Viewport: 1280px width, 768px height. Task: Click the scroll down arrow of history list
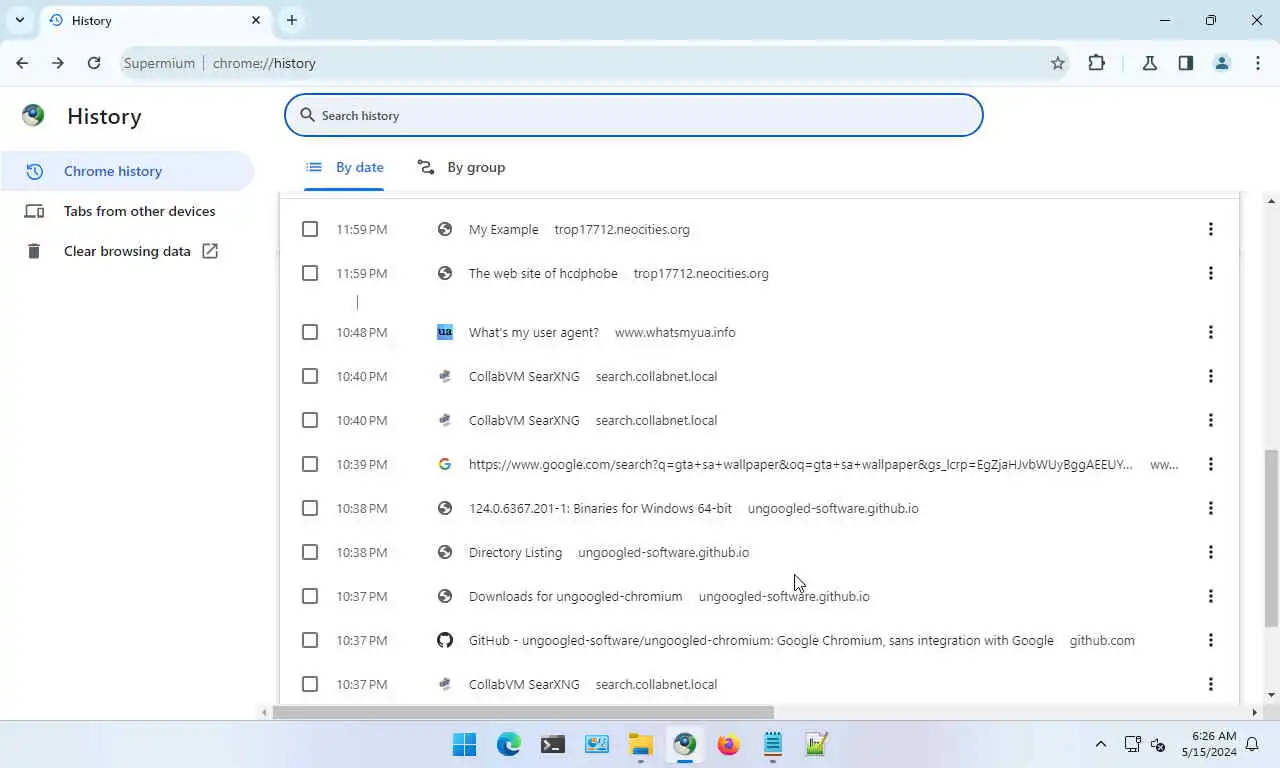coord(1271,695)
